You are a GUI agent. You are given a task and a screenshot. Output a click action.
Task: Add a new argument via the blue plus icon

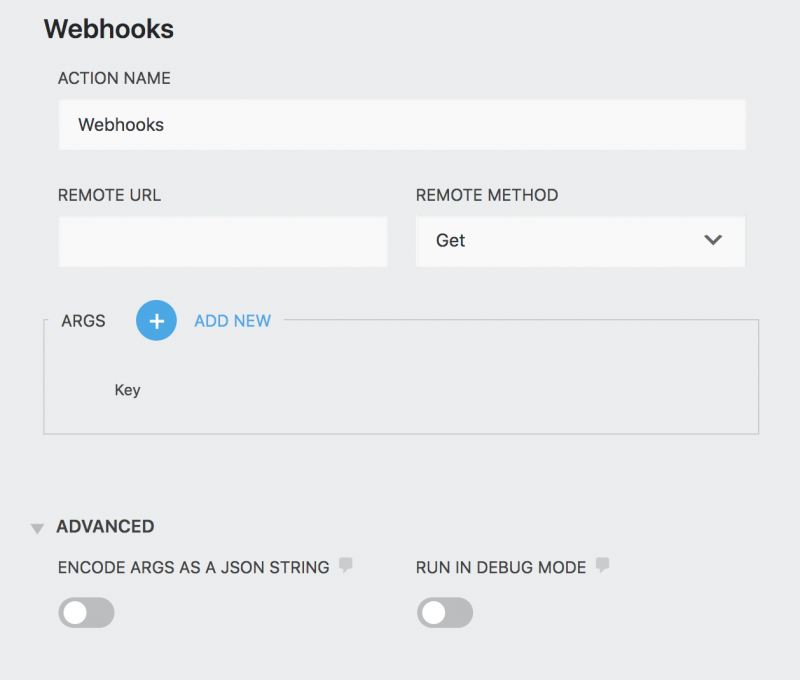(x=156, y=321)
